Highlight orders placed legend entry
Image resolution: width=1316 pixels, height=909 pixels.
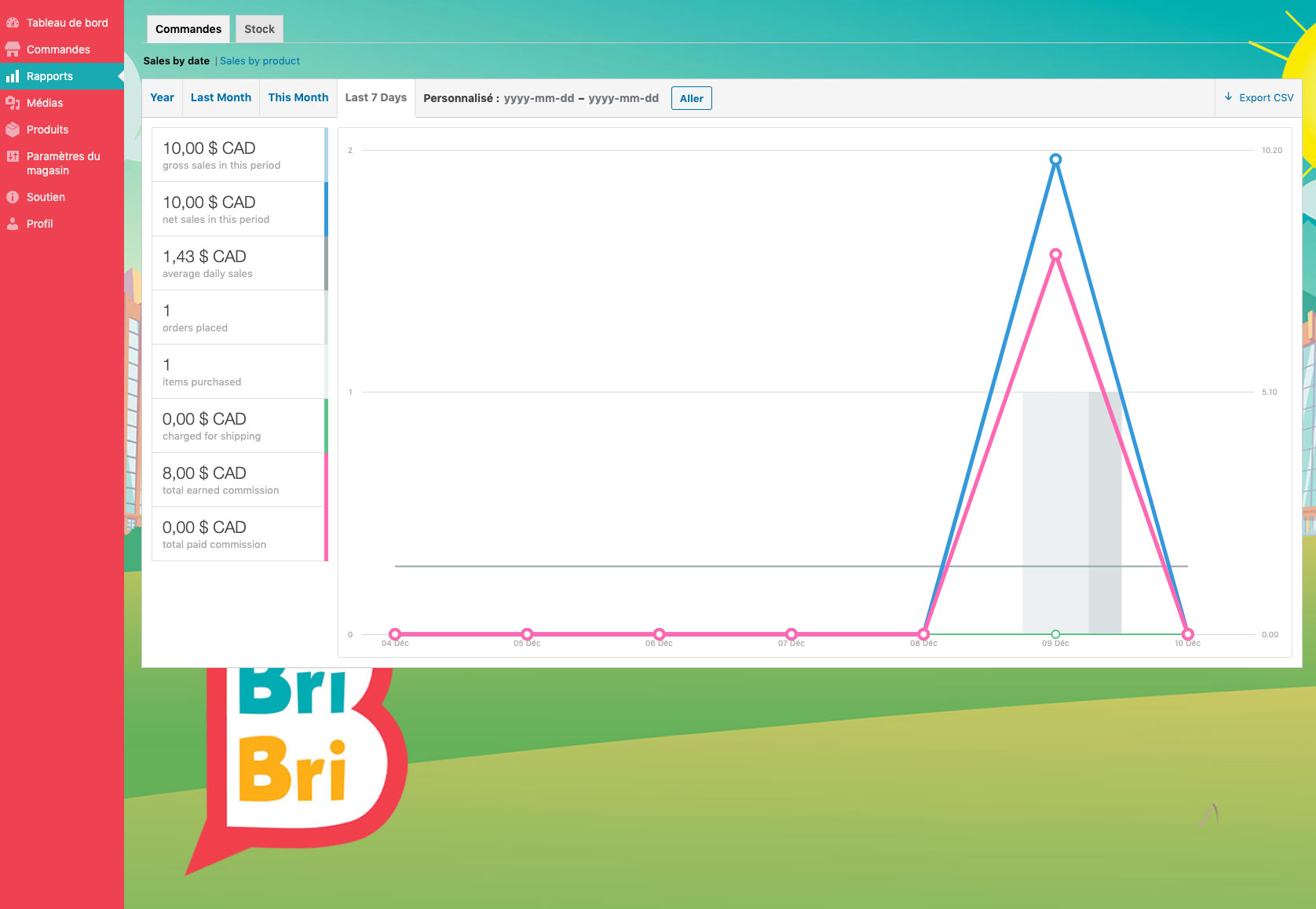[x=239, y=317]
